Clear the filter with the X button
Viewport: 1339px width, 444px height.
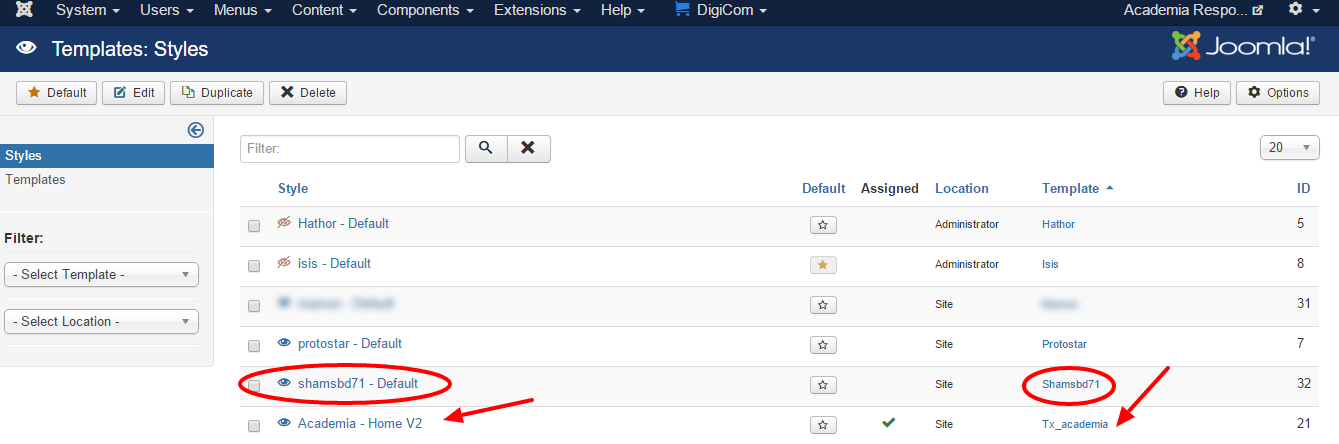[x=529, y=148]
